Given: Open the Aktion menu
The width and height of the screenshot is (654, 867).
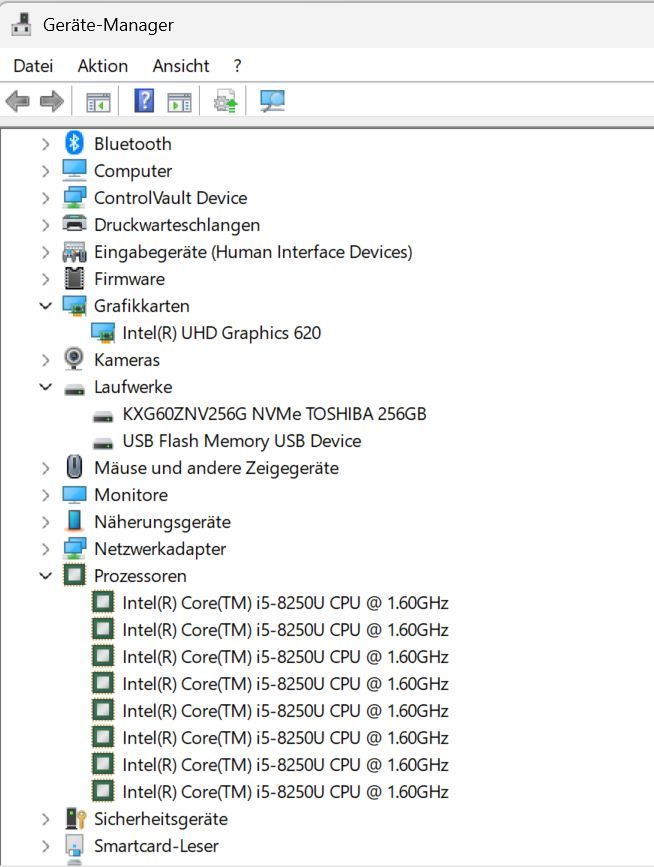Looking at the screenshot, I should pos(103,66).
